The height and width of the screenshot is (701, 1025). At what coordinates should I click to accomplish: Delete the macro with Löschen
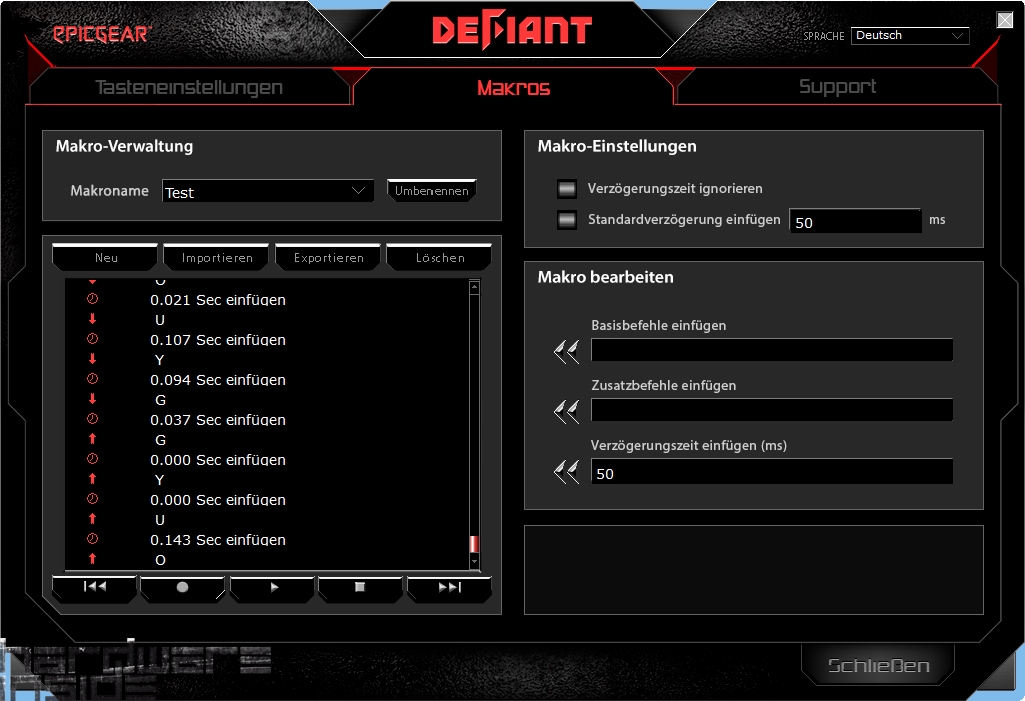coord(440,257)
